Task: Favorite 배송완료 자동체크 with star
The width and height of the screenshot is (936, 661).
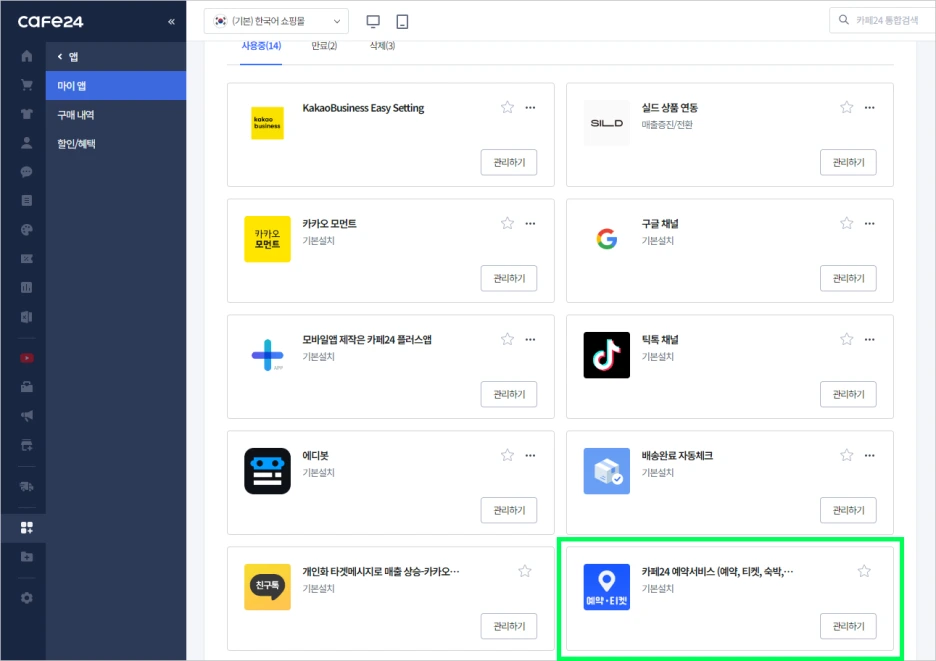Action: [846, 455]
